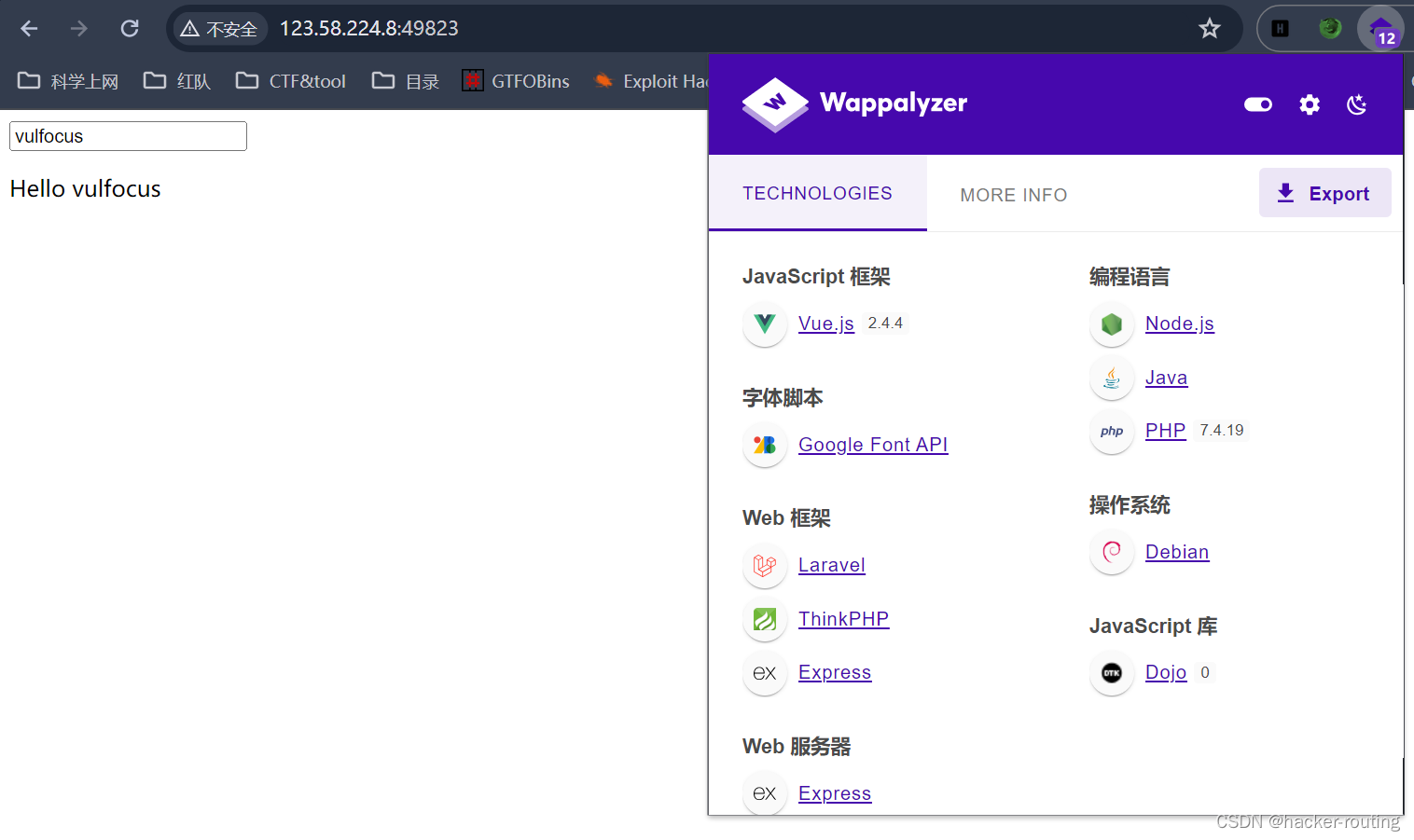Viewport: 1414px width, 840px height.
Task: Reload the page with the refresh icon
Action: pos(130,29)
